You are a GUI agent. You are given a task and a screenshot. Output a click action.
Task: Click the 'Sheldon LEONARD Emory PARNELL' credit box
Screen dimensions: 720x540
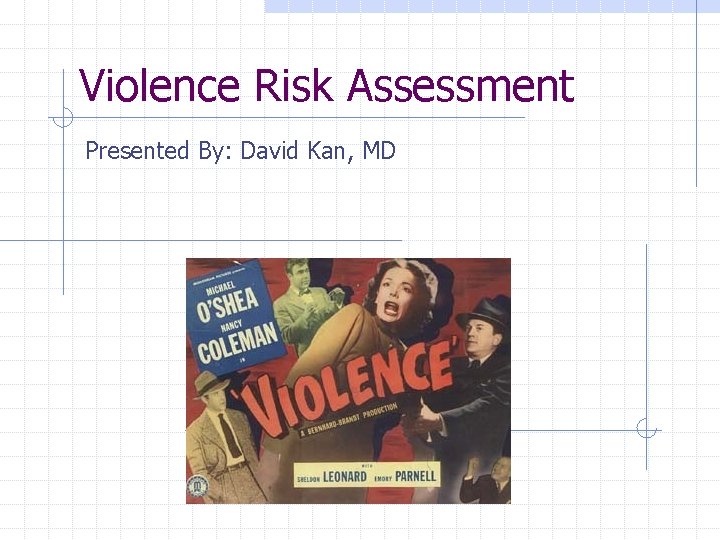pyautogui.click(x=366, y=476)
